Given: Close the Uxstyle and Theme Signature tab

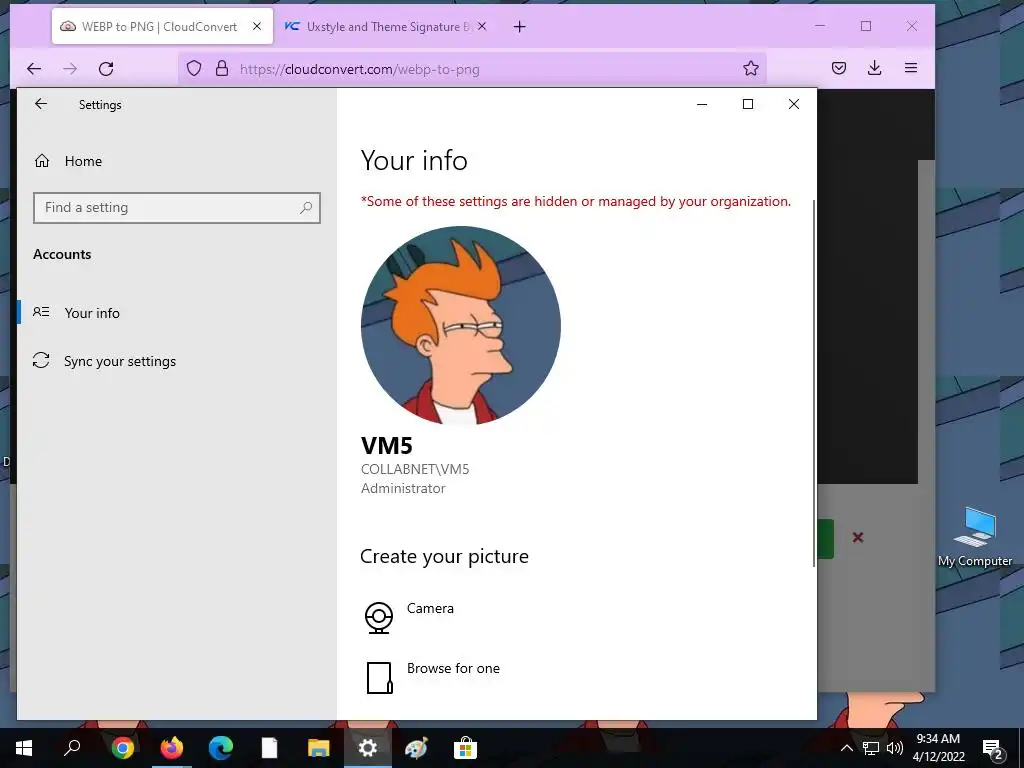Looking at the screenshot, I should [x=482, y=26].
